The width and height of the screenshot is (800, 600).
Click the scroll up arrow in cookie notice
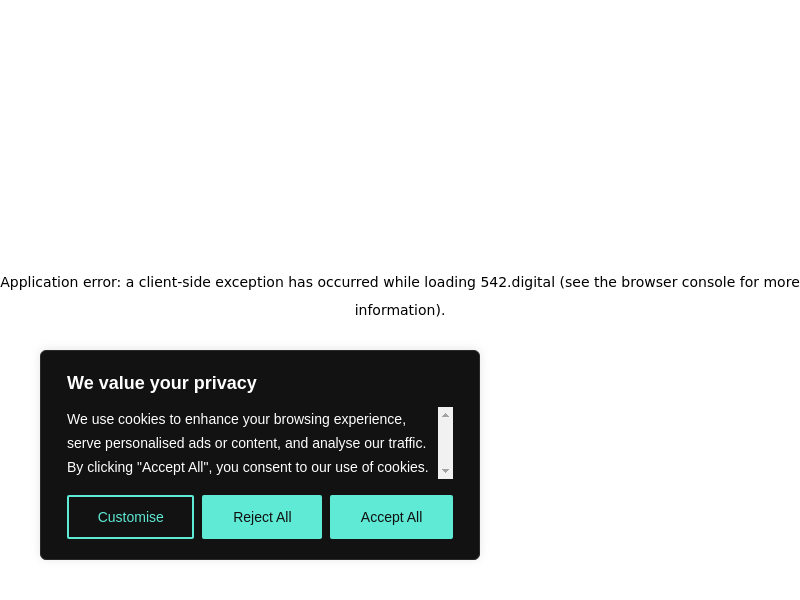[445, 414]
